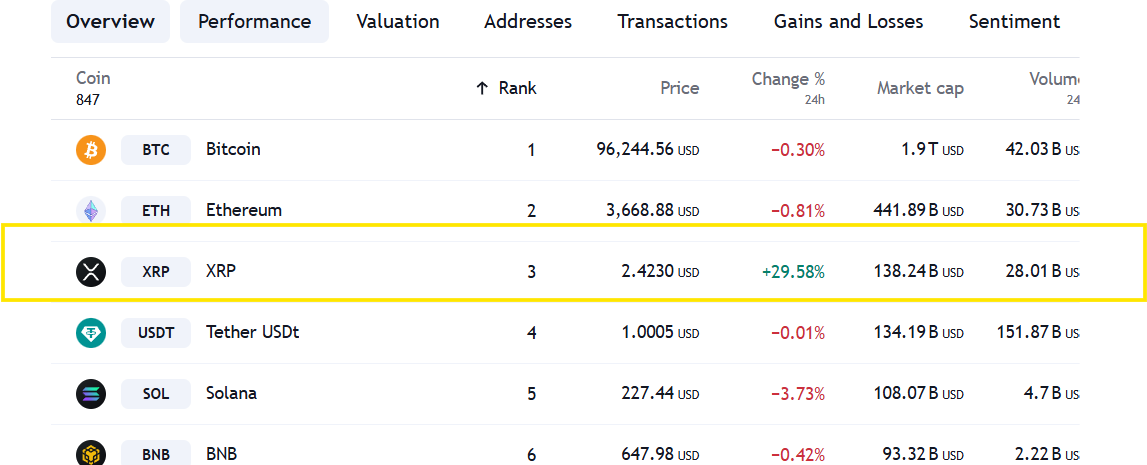Sort by the Price column header

click(679, 88)
